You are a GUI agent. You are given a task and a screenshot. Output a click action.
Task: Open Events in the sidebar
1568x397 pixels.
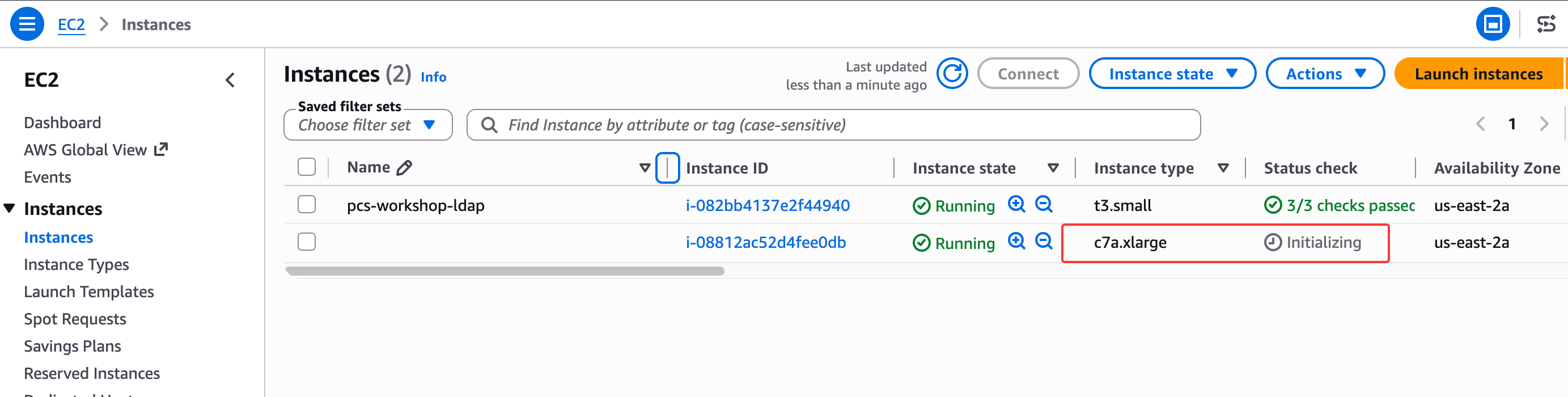(x=48, y=177)
